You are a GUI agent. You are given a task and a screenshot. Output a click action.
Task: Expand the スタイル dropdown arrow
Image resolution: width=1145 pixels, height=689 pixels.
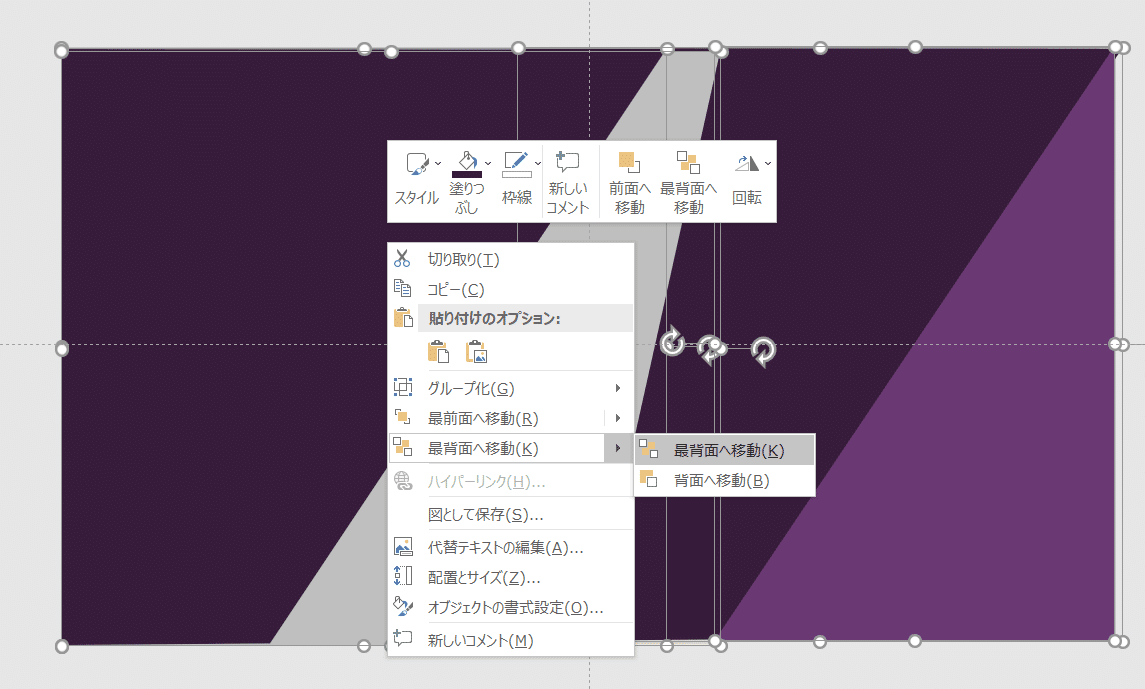click(x=438, y=163)
